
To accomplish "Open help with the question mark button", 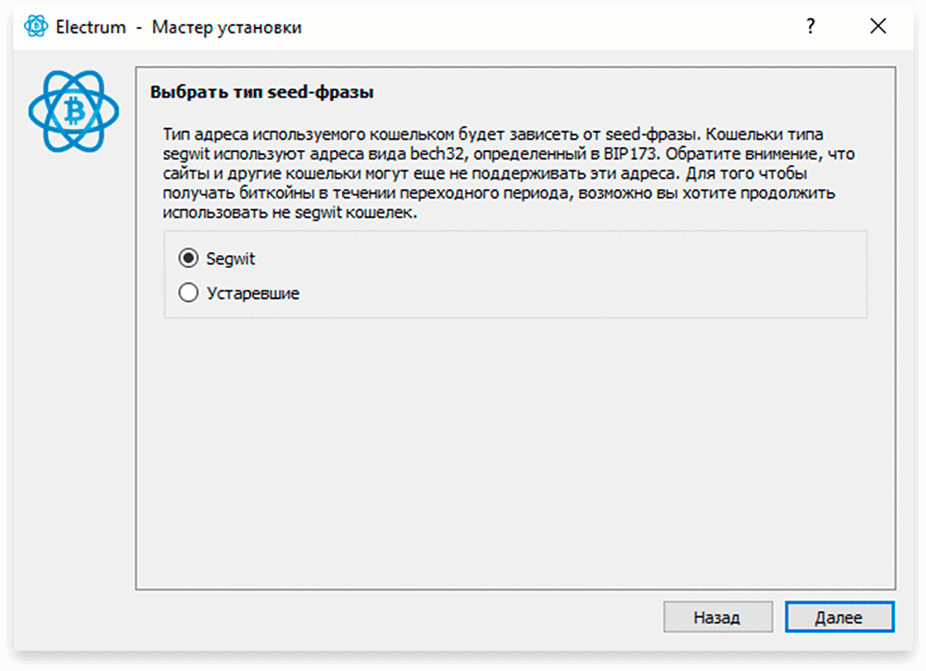I will point(811,26).
